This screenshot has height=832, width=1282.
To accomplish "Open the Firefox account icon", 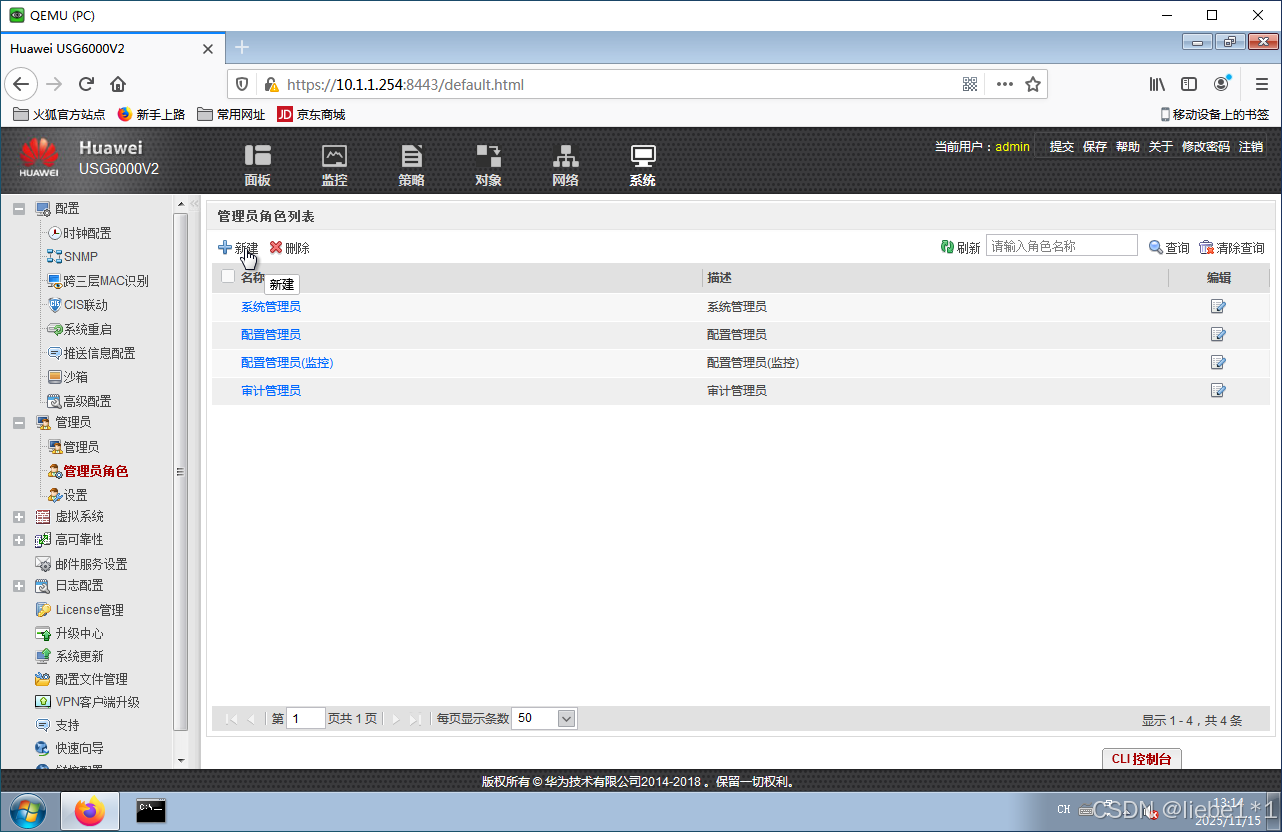I will coord(1222,84).
